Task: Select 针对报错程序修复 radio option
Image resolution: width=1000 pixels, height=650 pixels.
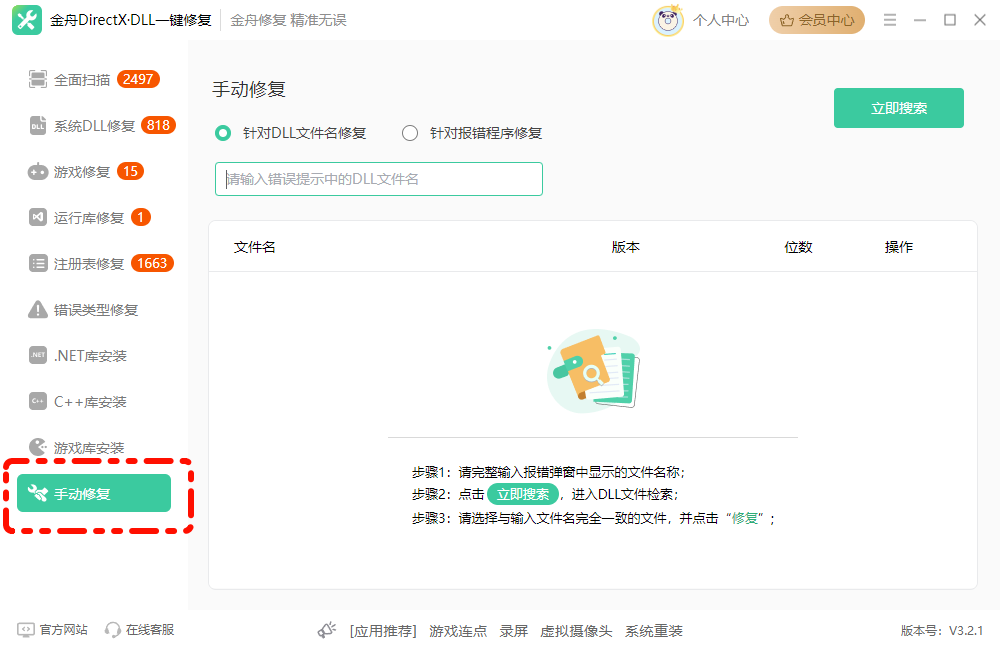Action: [x=409, y=133]
